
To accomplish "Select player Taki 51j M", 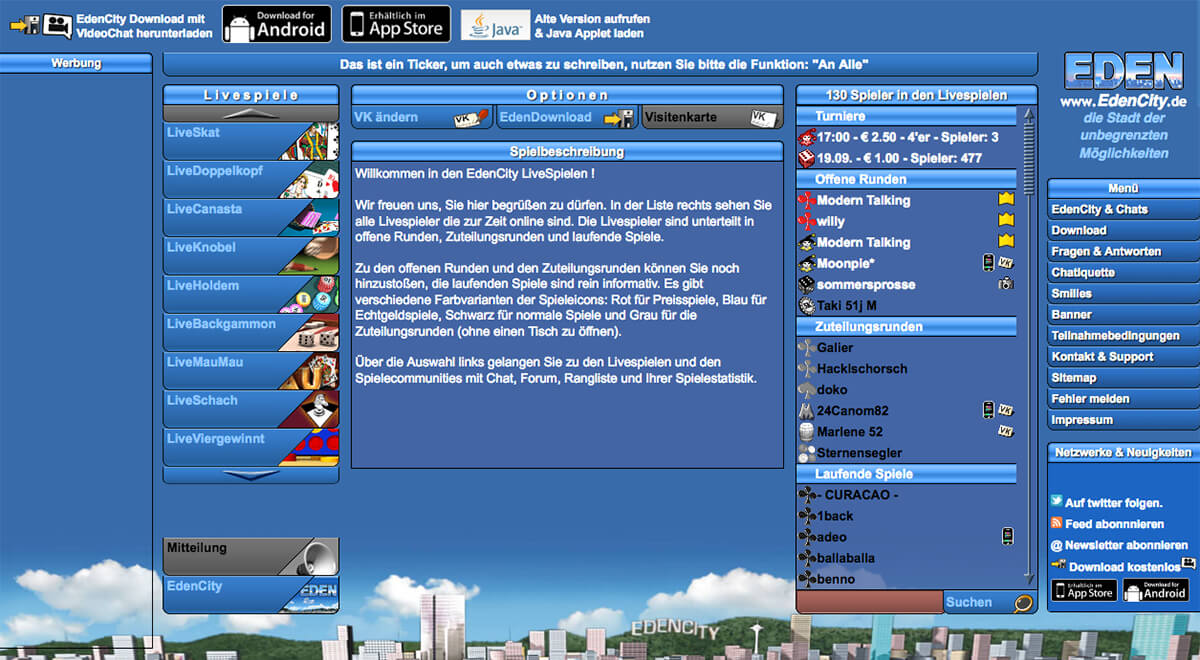I will (907, 306).
